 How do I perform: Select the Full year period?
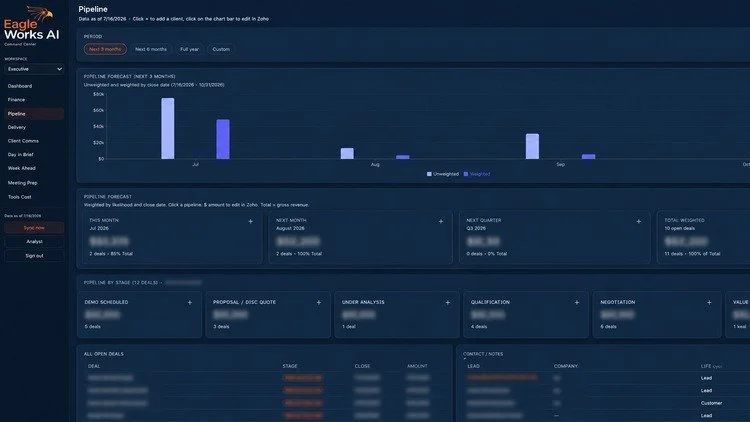(x=189, y=49)
